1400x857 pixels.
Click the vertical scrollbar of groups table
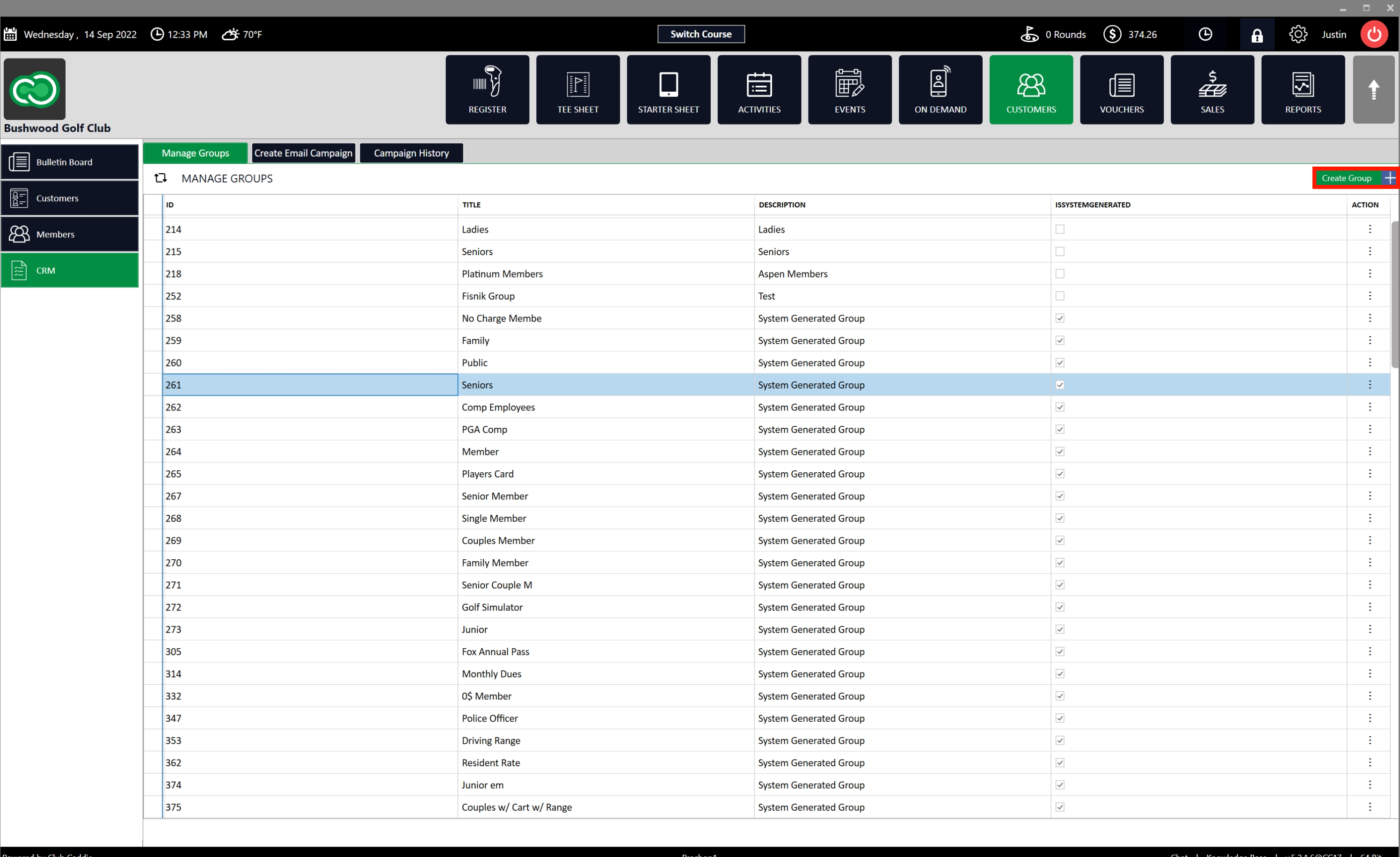[1394, 295]
